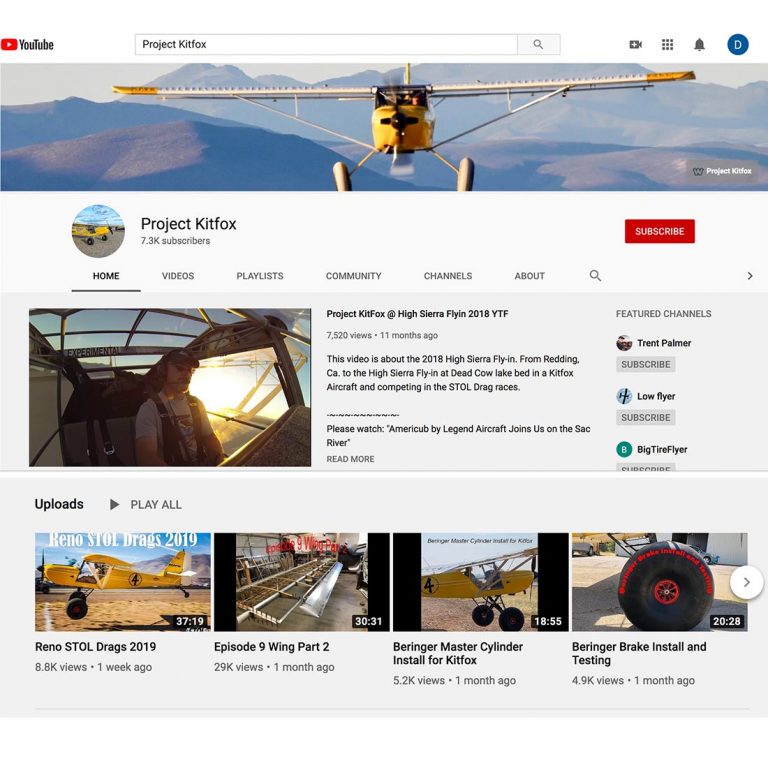Subscribe to the Low flyer channel

click(x=645, y=417)
